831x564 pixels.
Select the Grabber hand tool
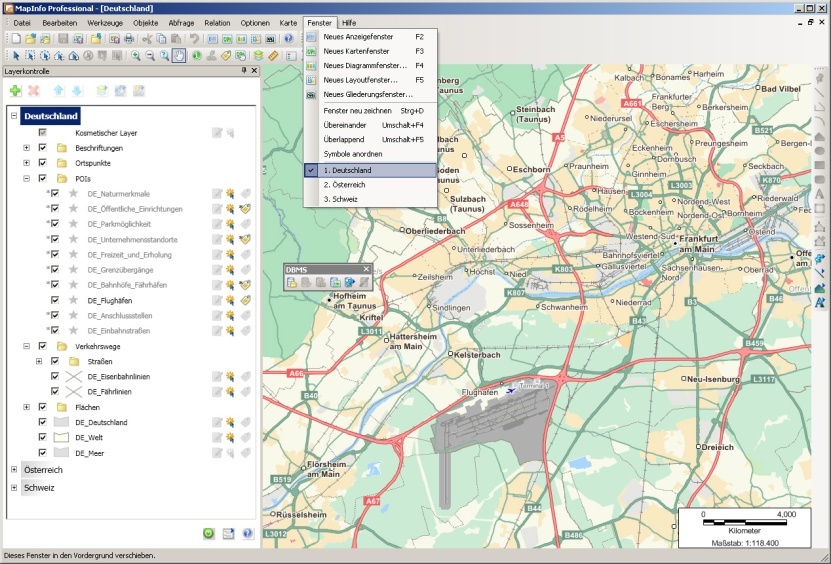[x=179, y=56]
